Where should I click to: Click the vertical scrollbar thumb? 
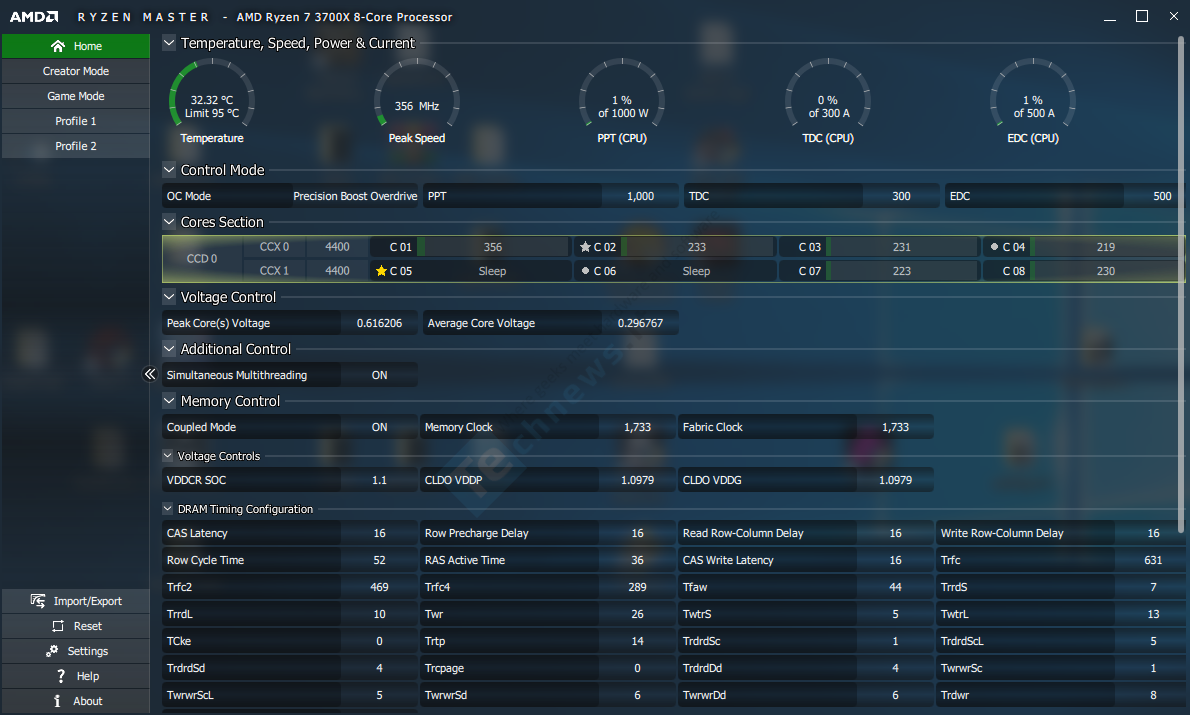[1181, 285]
